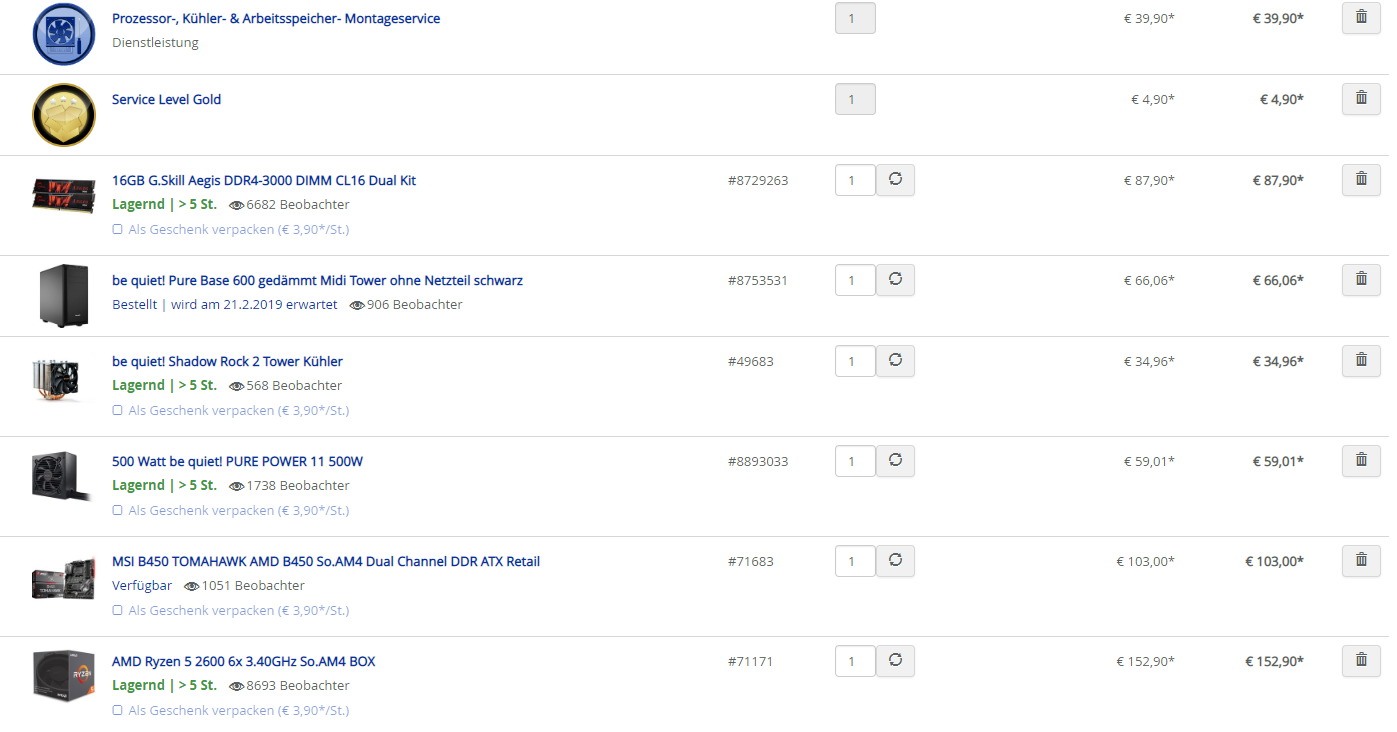This screenshot has height=732, width=1397.
Task: Delete the Pure Base 600 case from the cart
Action: coord(1361,280)
